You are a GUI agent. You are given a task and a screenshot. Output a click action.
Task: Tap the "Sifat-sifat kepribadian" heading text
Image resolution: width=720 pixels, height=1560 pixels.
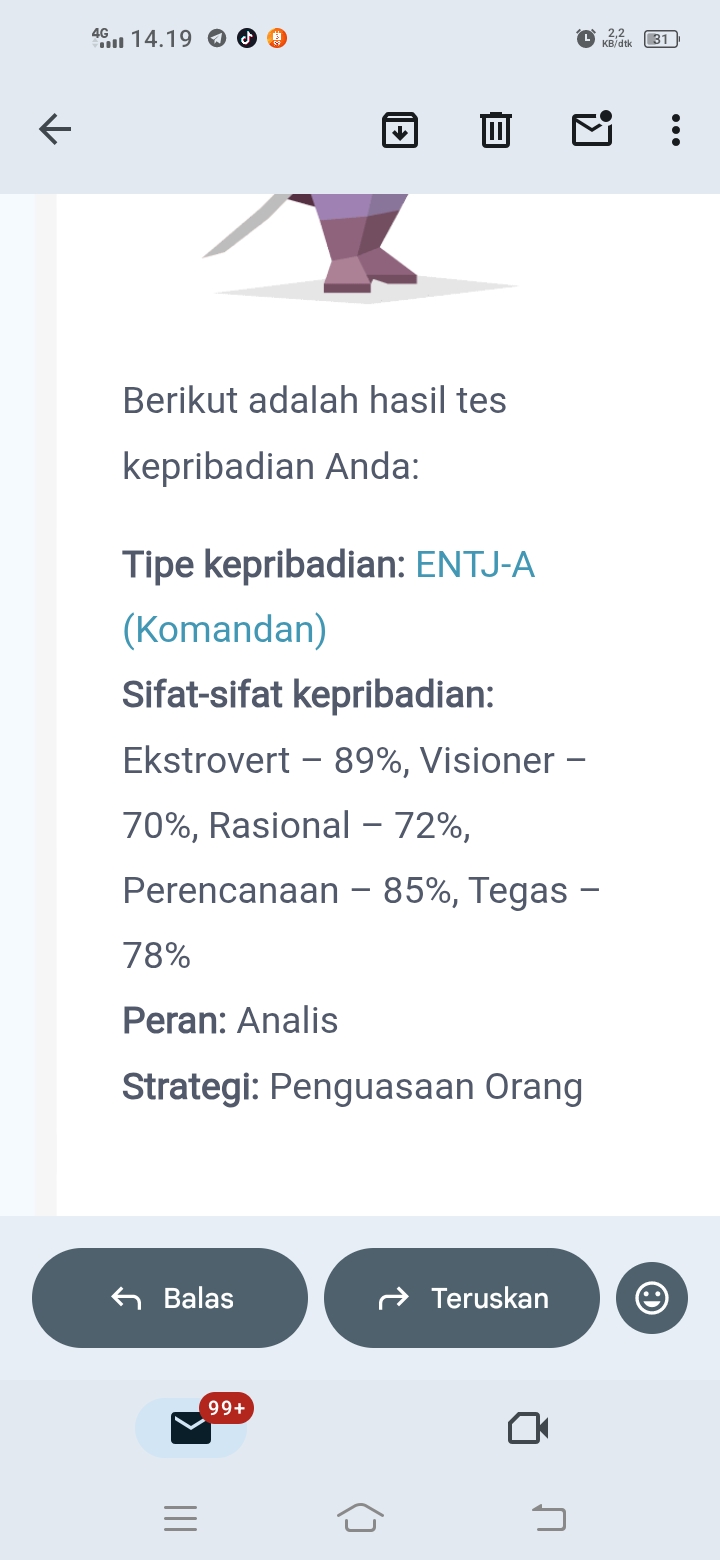coord(308,694)
